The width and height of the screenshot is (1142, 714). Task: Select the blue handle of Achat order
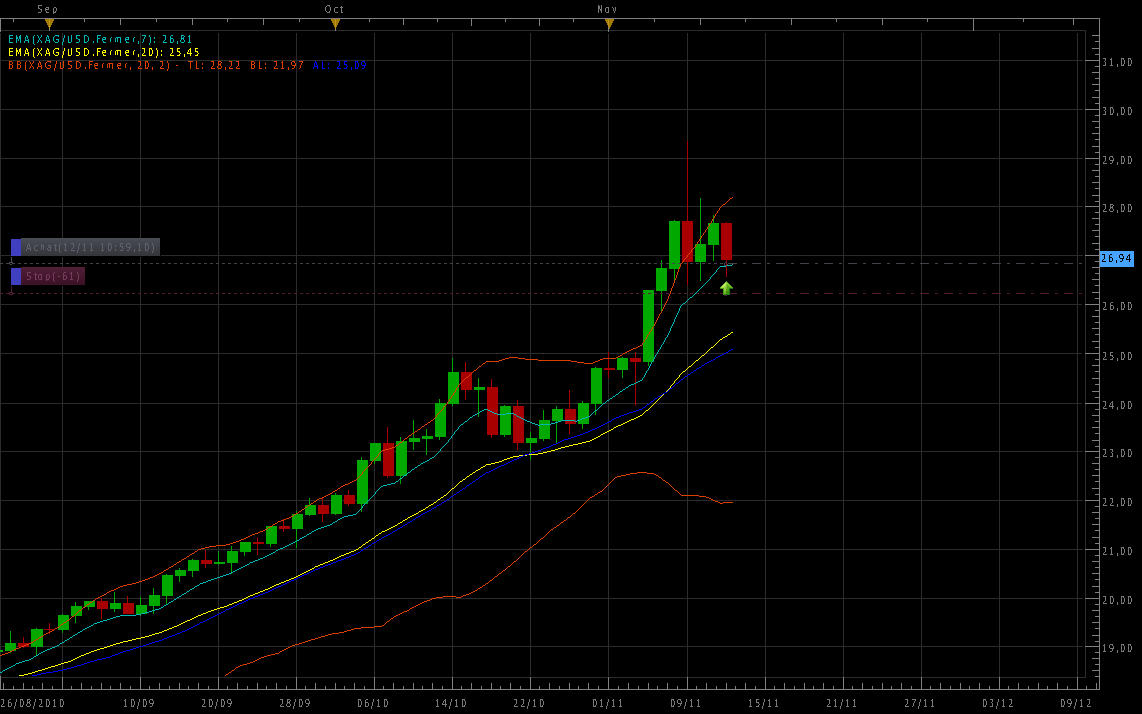(x=16, y=247)
